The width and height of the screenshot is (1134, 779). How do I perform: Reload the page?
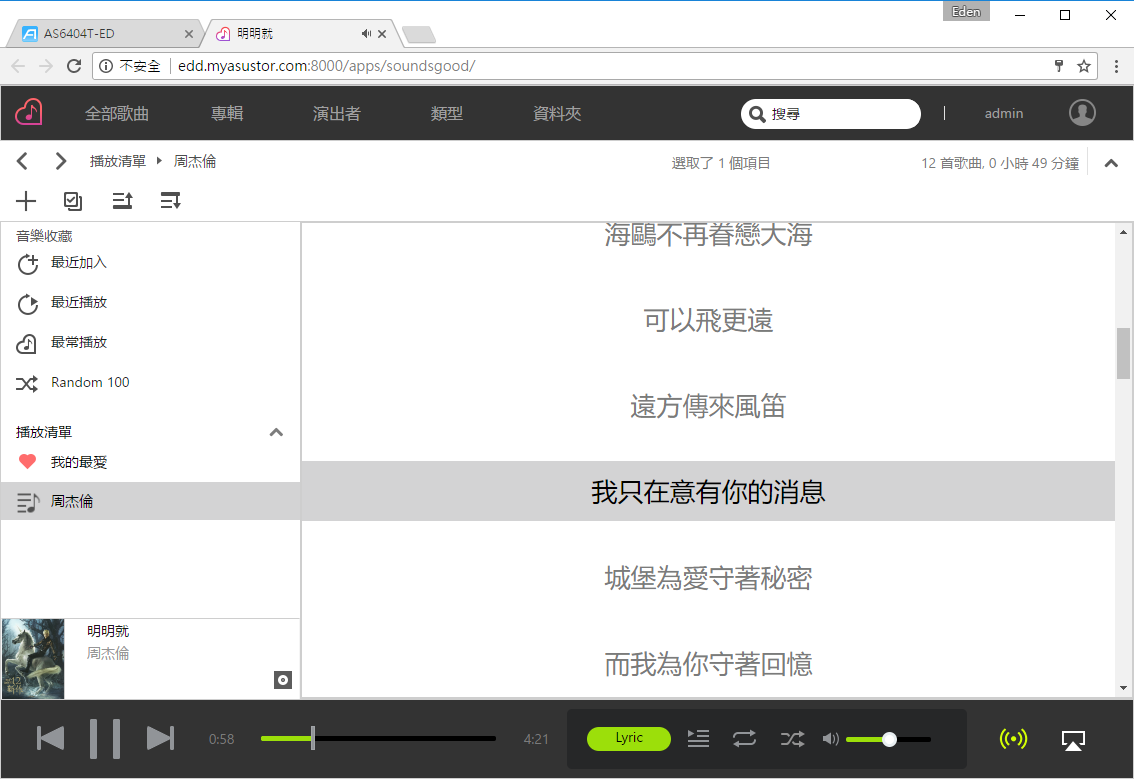74,66
